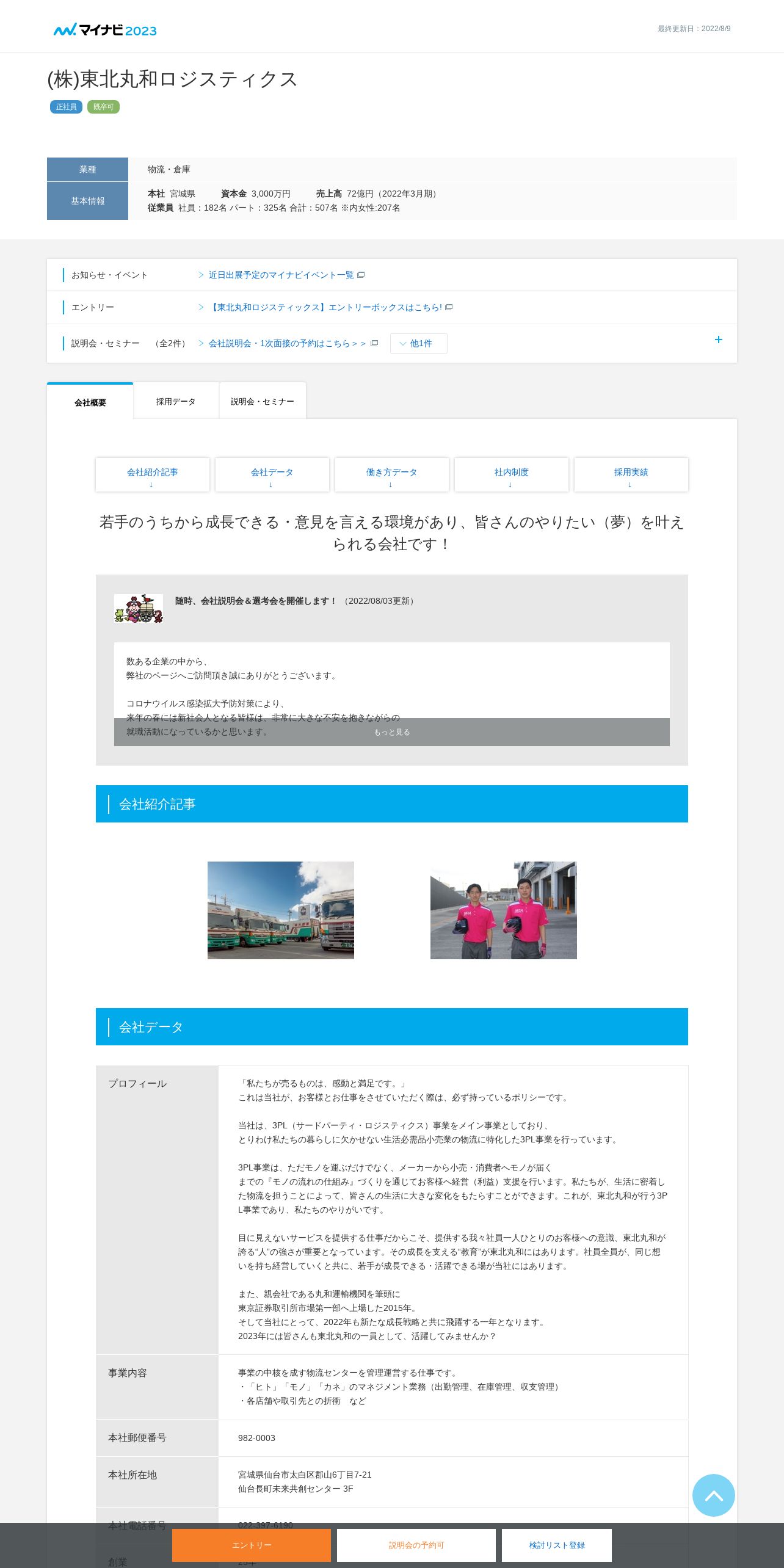Click the 事業内容 row label
784x1568 pixels.
pyautogui.click(x=128, y=1373)
